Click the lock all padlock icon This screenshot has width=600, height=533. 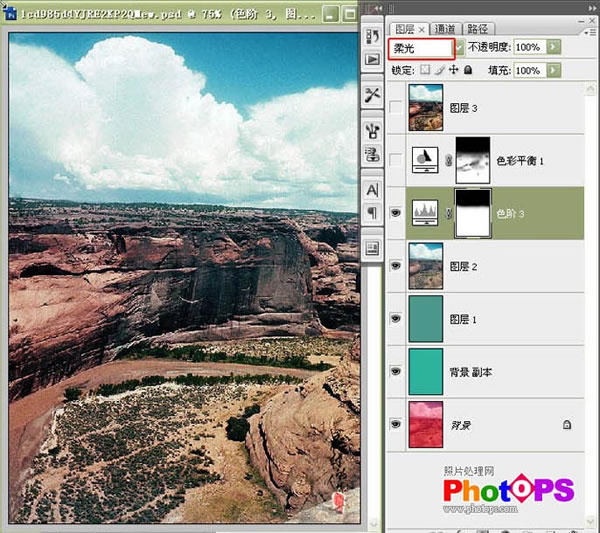[x=468, y=70]
